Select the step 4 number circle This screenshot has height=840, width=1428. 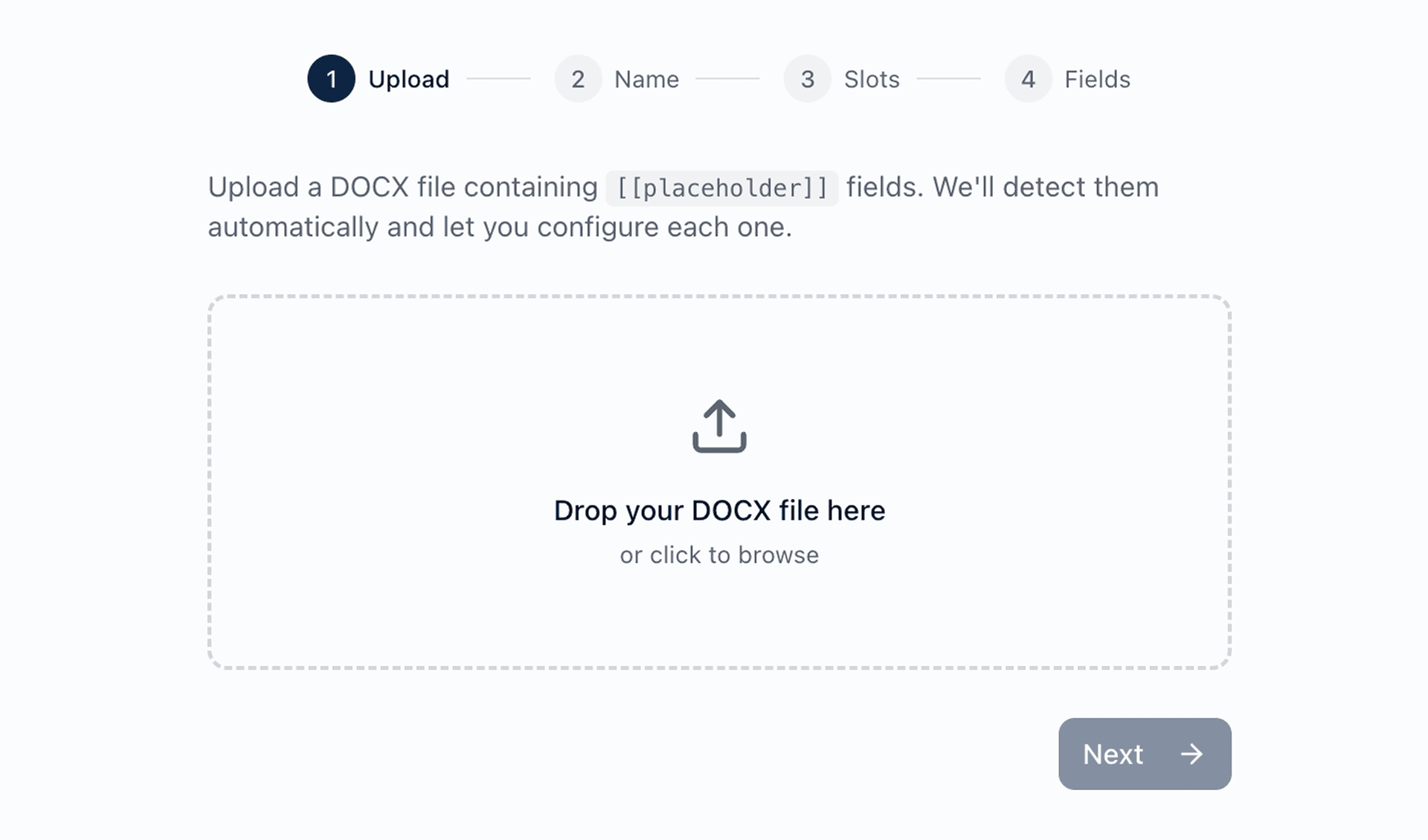[1028, 79]
